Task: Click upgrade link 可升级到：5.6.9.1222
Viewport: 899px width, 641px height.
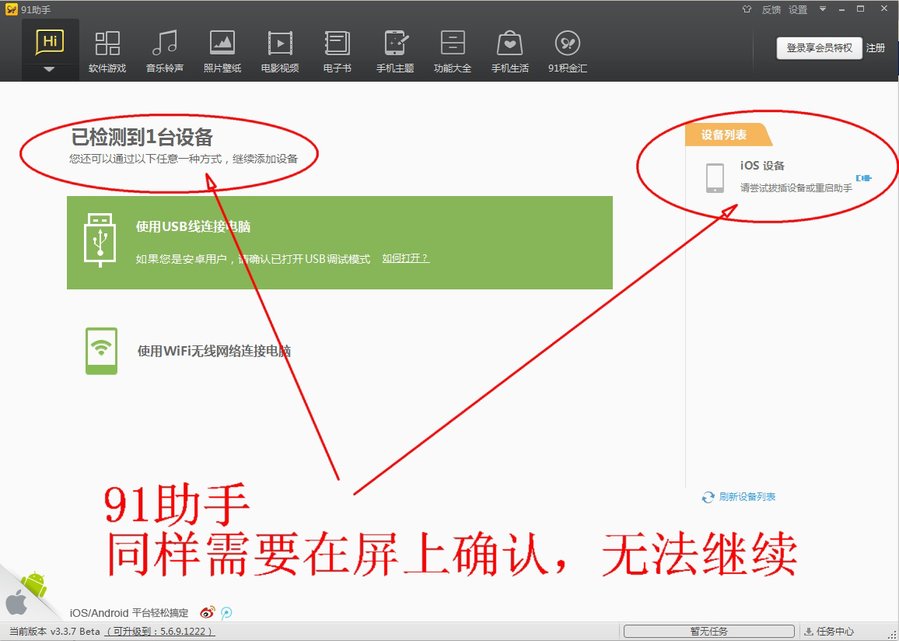Action: [161, 631]
